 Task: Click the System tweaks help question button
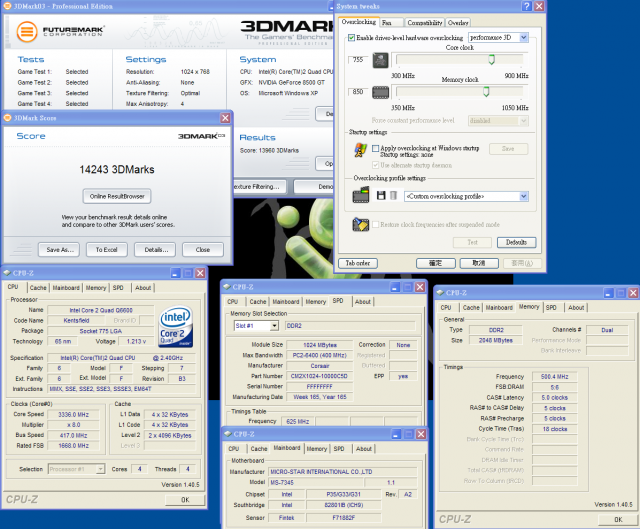click(x=527, y=6)
